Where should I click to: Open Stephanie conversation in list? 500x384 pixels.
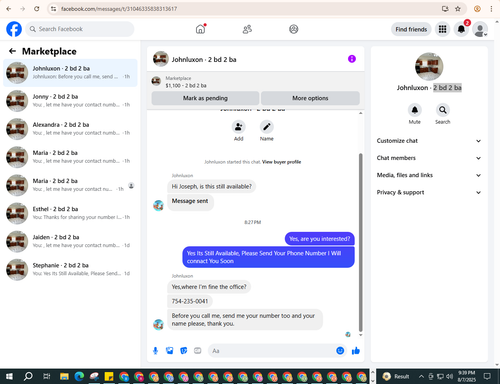70,269
